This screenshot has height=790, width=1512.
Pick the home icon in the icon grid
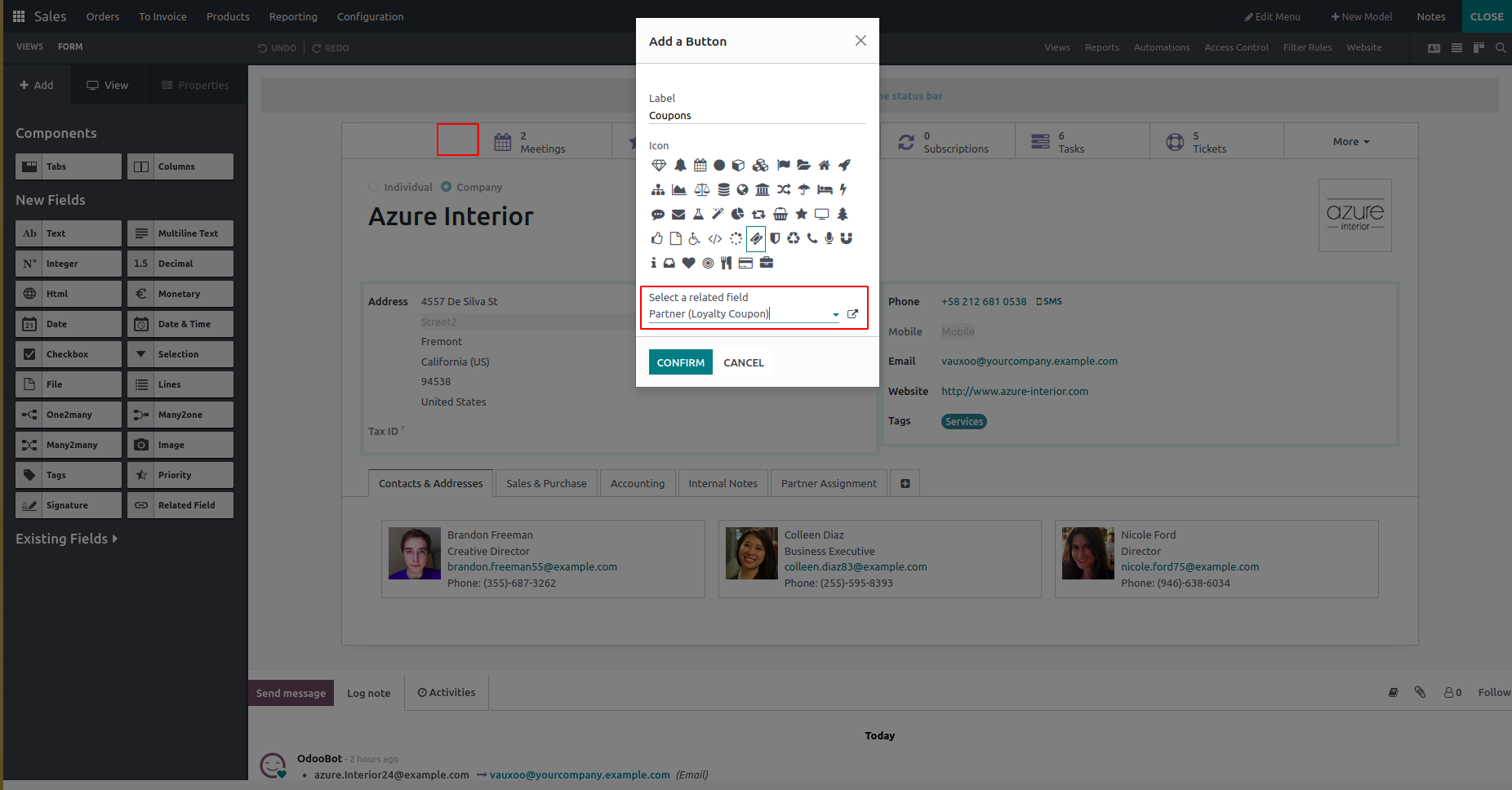click(x=824, y=166)
